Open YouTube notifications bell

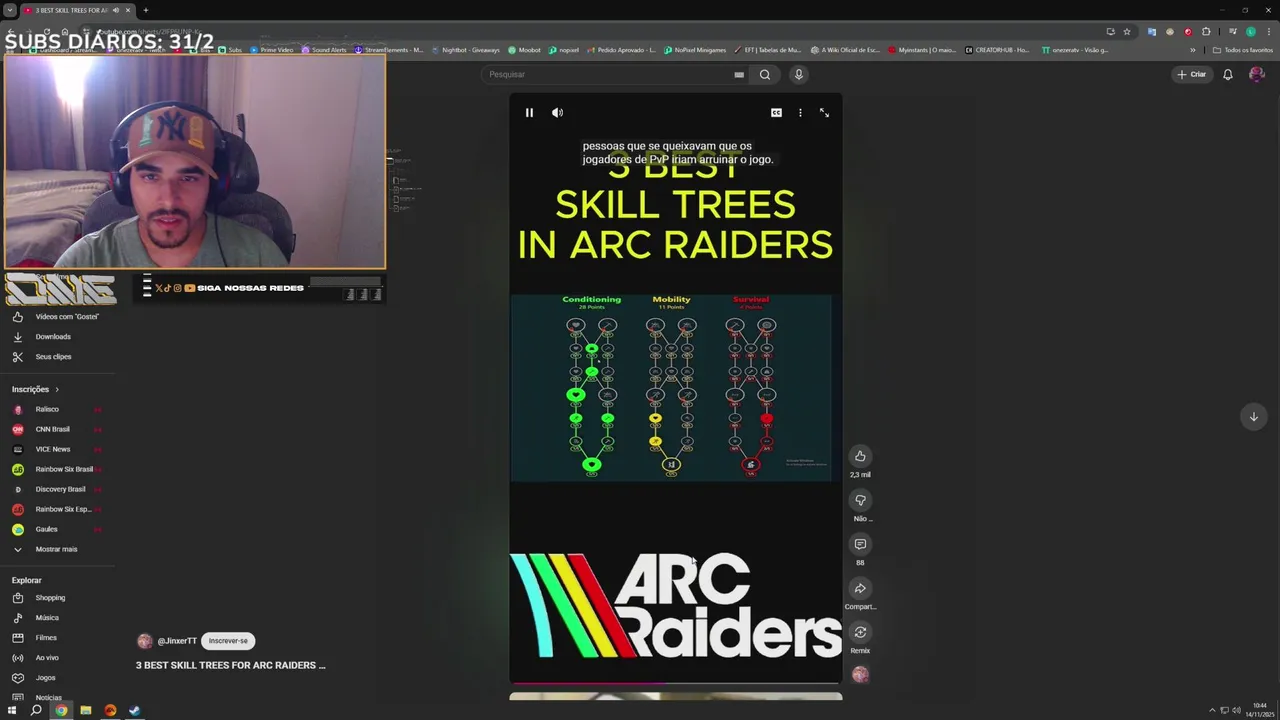(x=1228, y=74)
